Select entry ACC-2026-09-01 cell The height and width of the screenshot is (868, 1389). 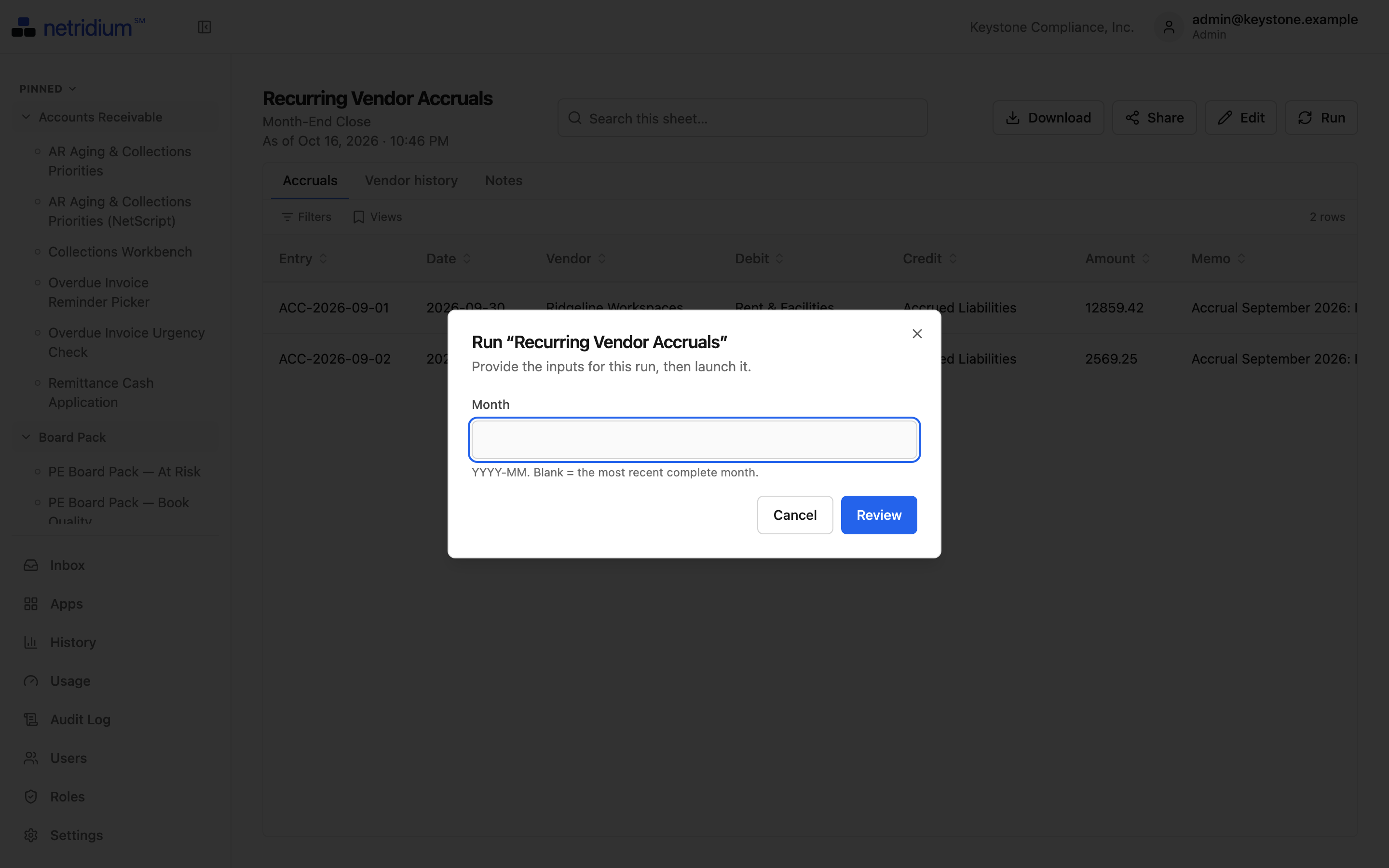click(334, 308)
